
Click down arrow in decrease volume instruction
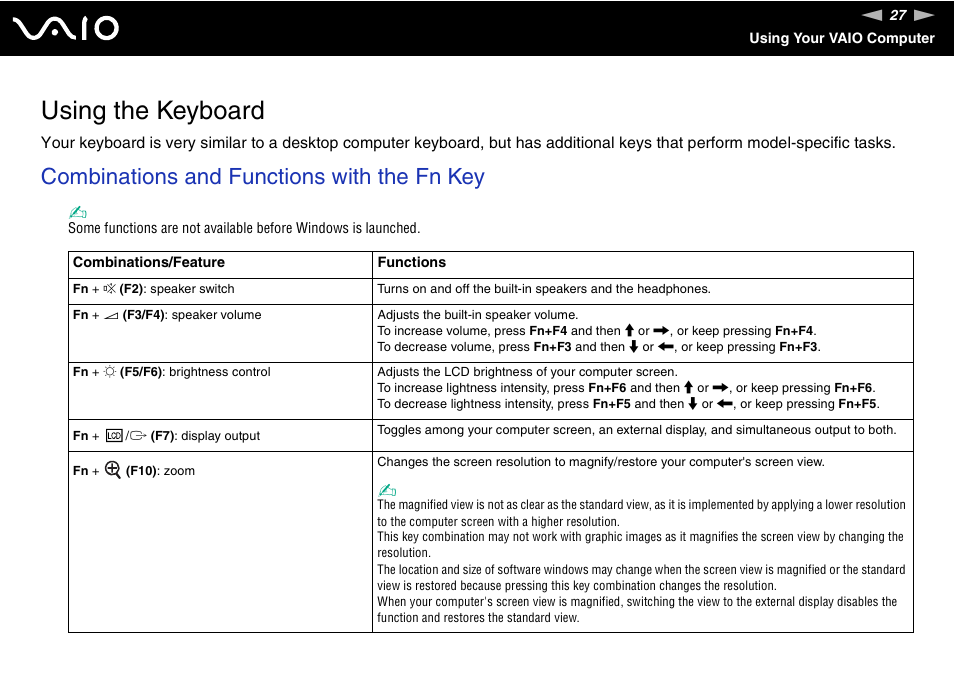point(633,346)
